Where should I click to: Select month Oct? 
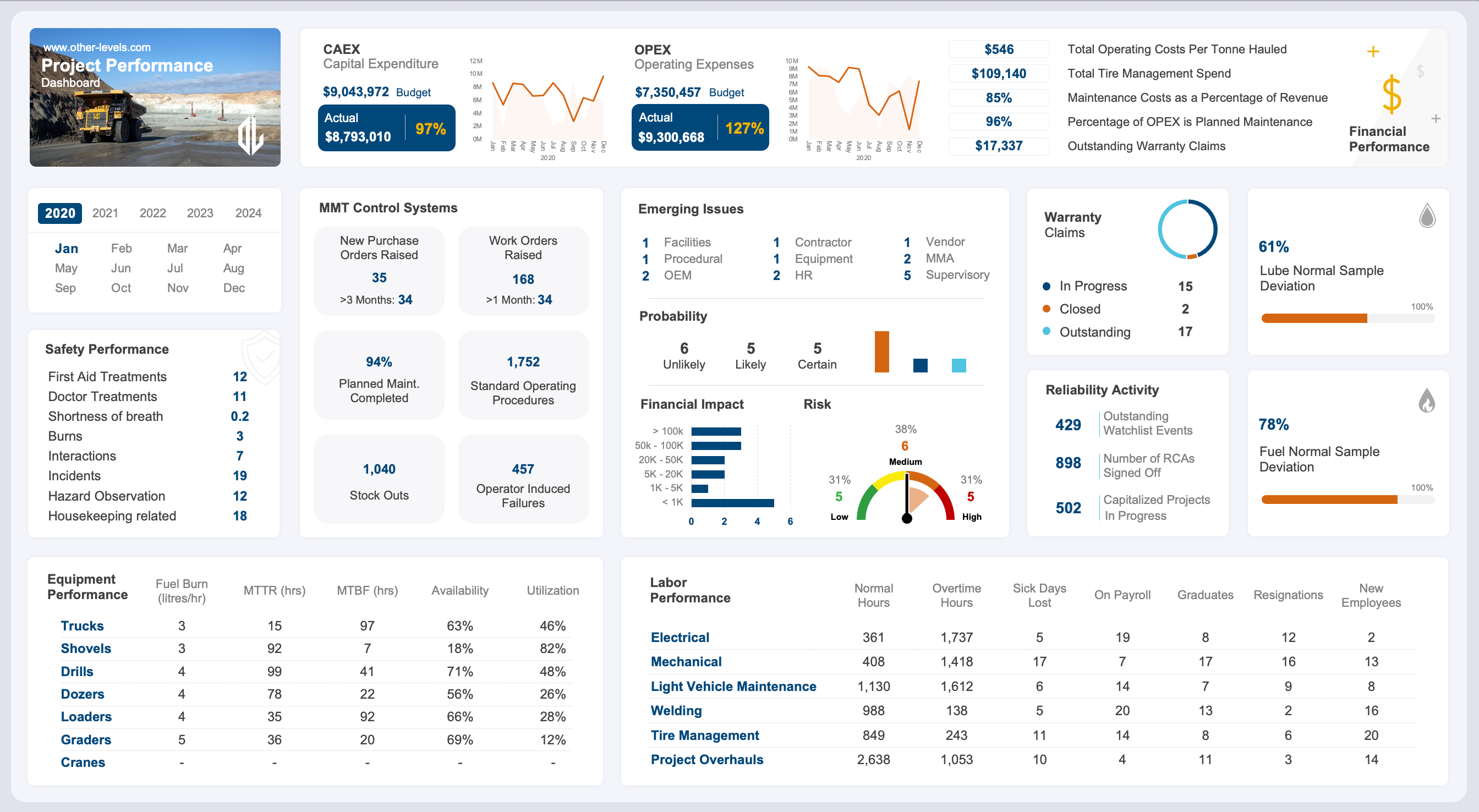click(121, 288)
